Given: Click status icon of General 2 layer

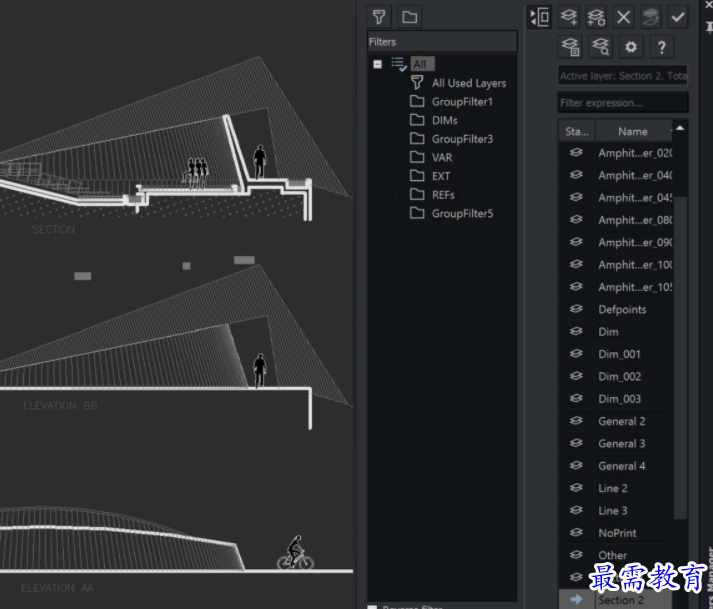Looking at the screenshot, I should point(576,421).
